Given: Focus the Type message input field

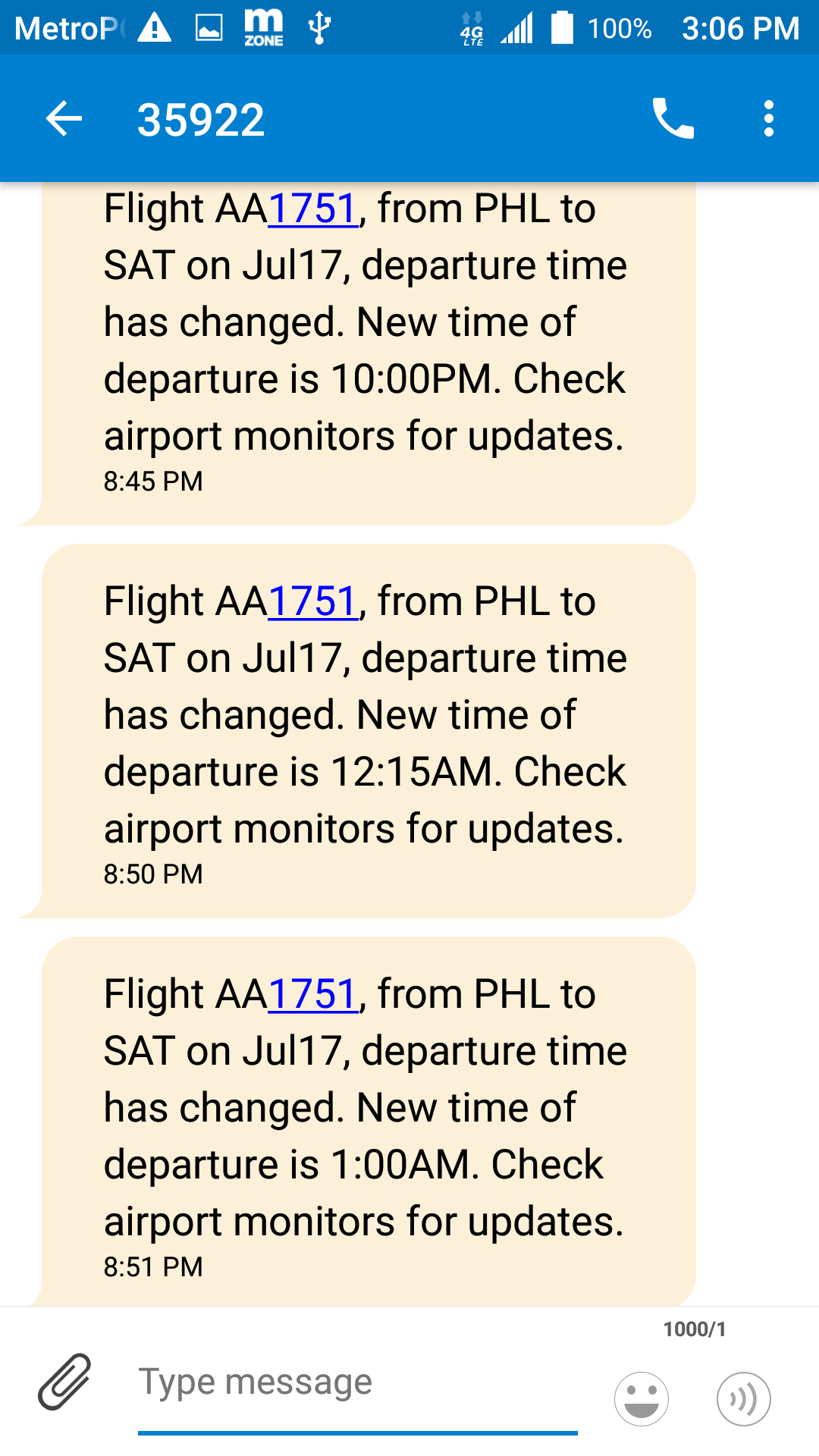Looking at the screenshot, I should pos(356,1382).
